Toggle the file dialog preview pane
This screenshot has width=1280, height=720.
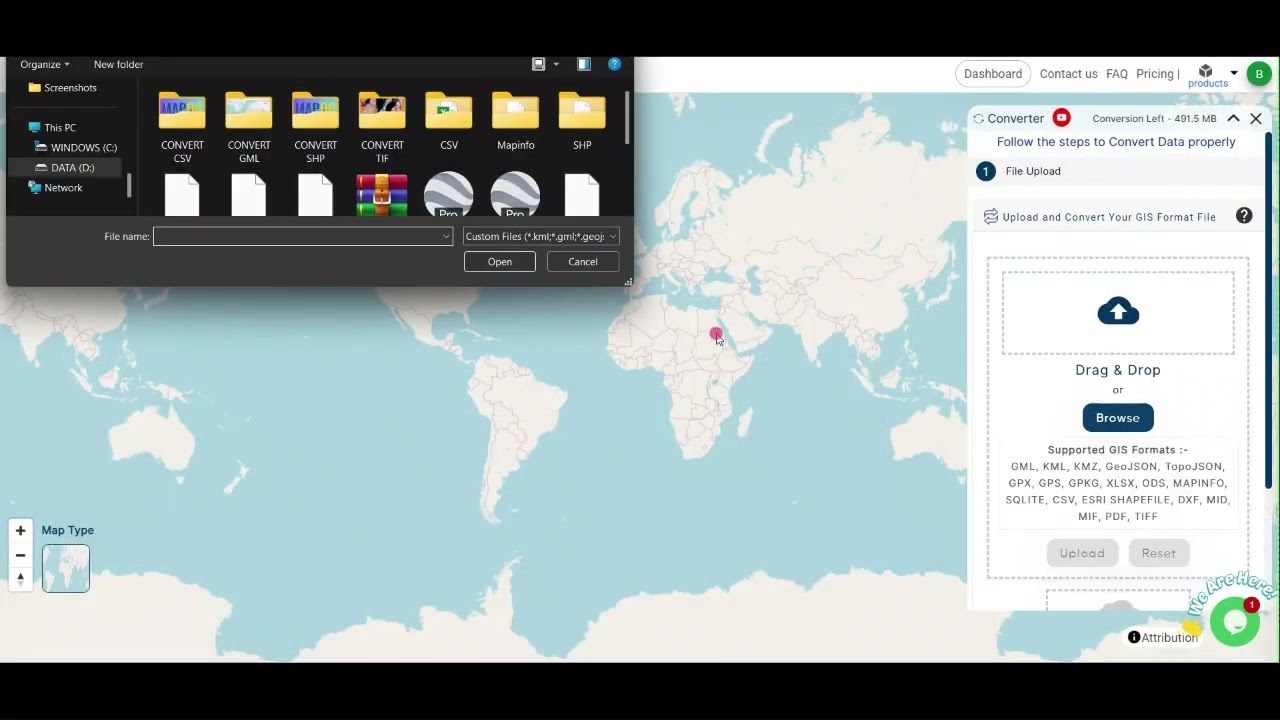tap(584, 64)
